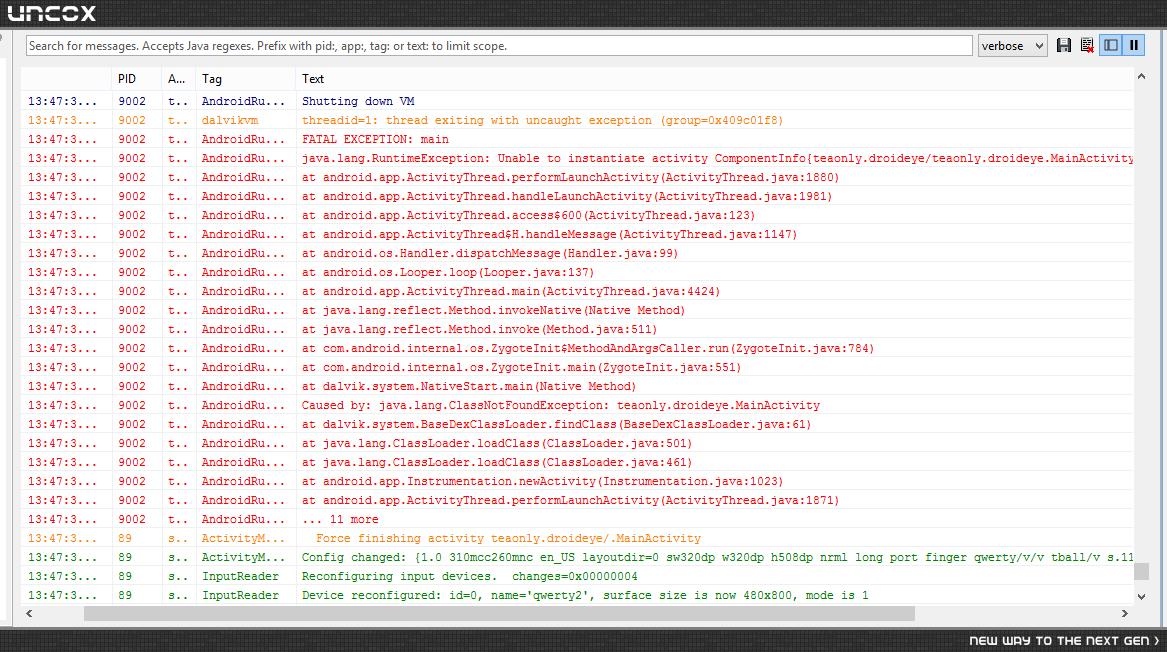Select the 'ZygoteInit.main' stack trace line
Screen dimensions: 1167x652
coord(577,367)
